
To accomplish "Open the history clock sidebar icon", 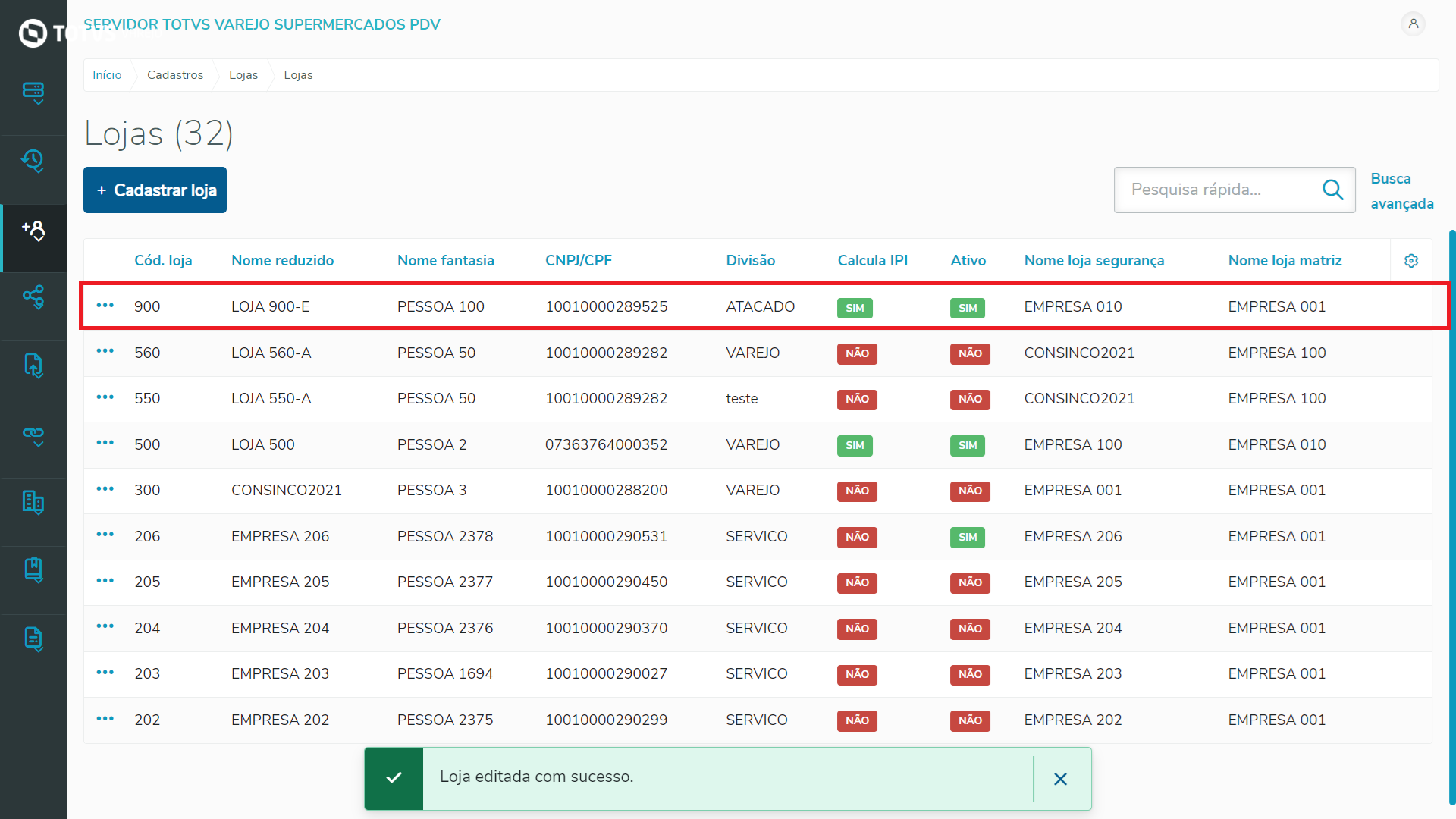I will click(33, 161).
